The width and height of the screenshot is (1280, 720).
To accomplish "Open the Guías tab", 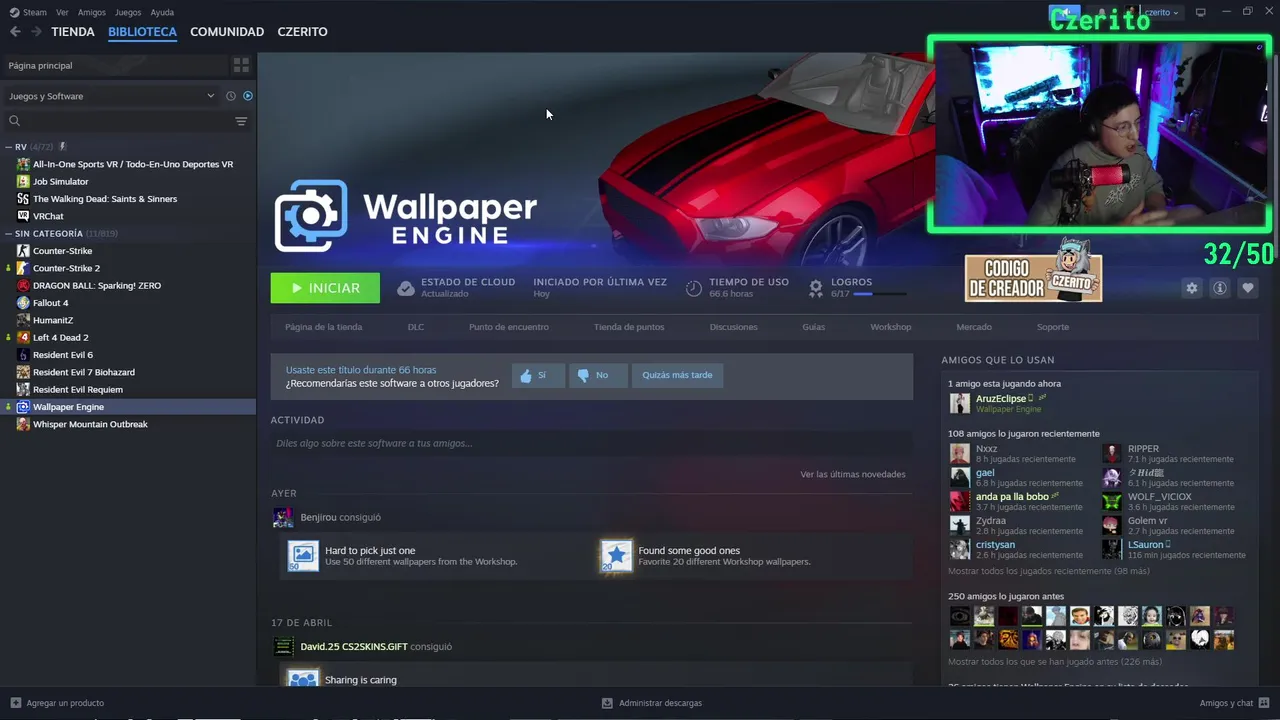I will coord(814,327).
